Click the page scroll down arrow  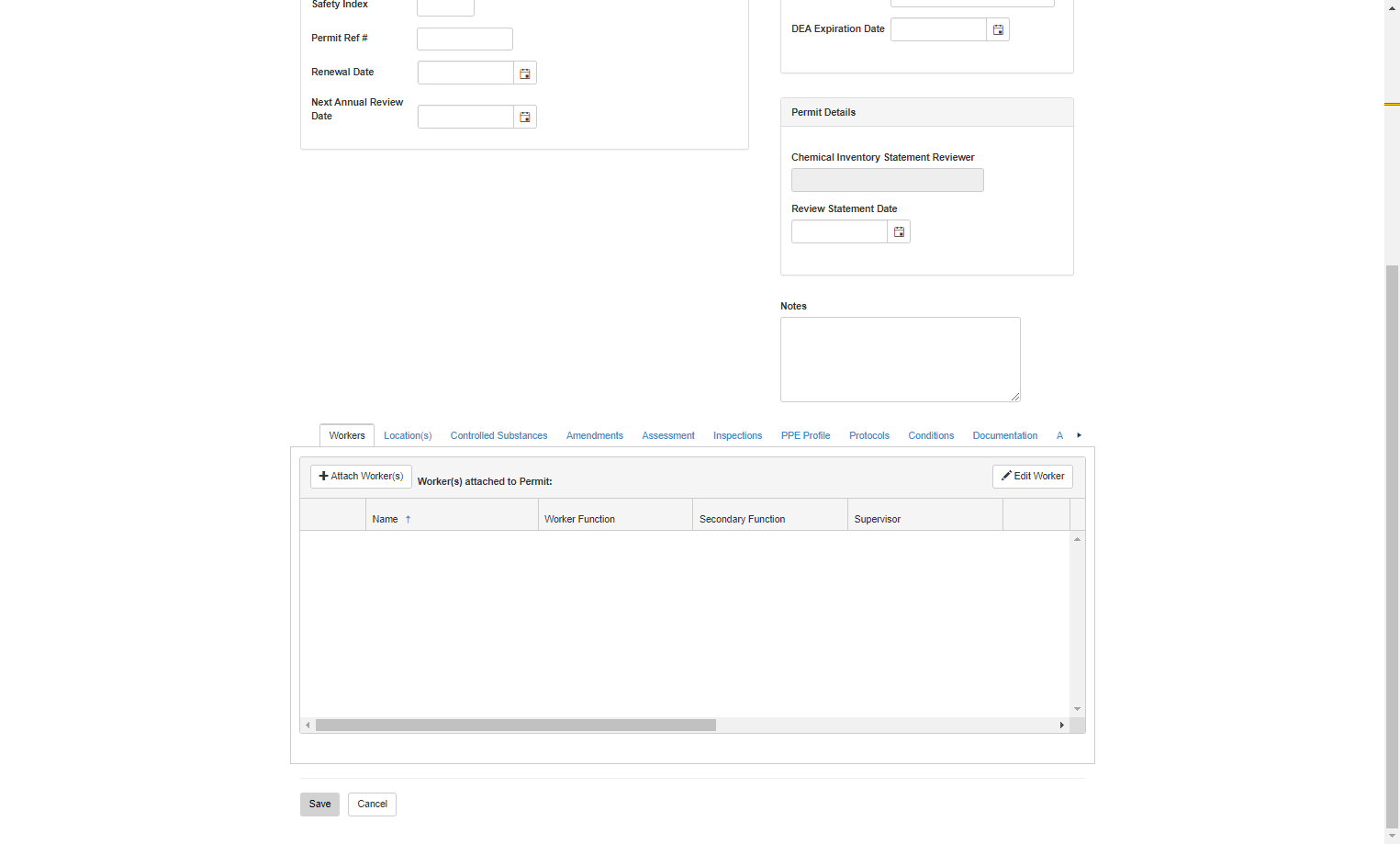(x=1392, y=836)
